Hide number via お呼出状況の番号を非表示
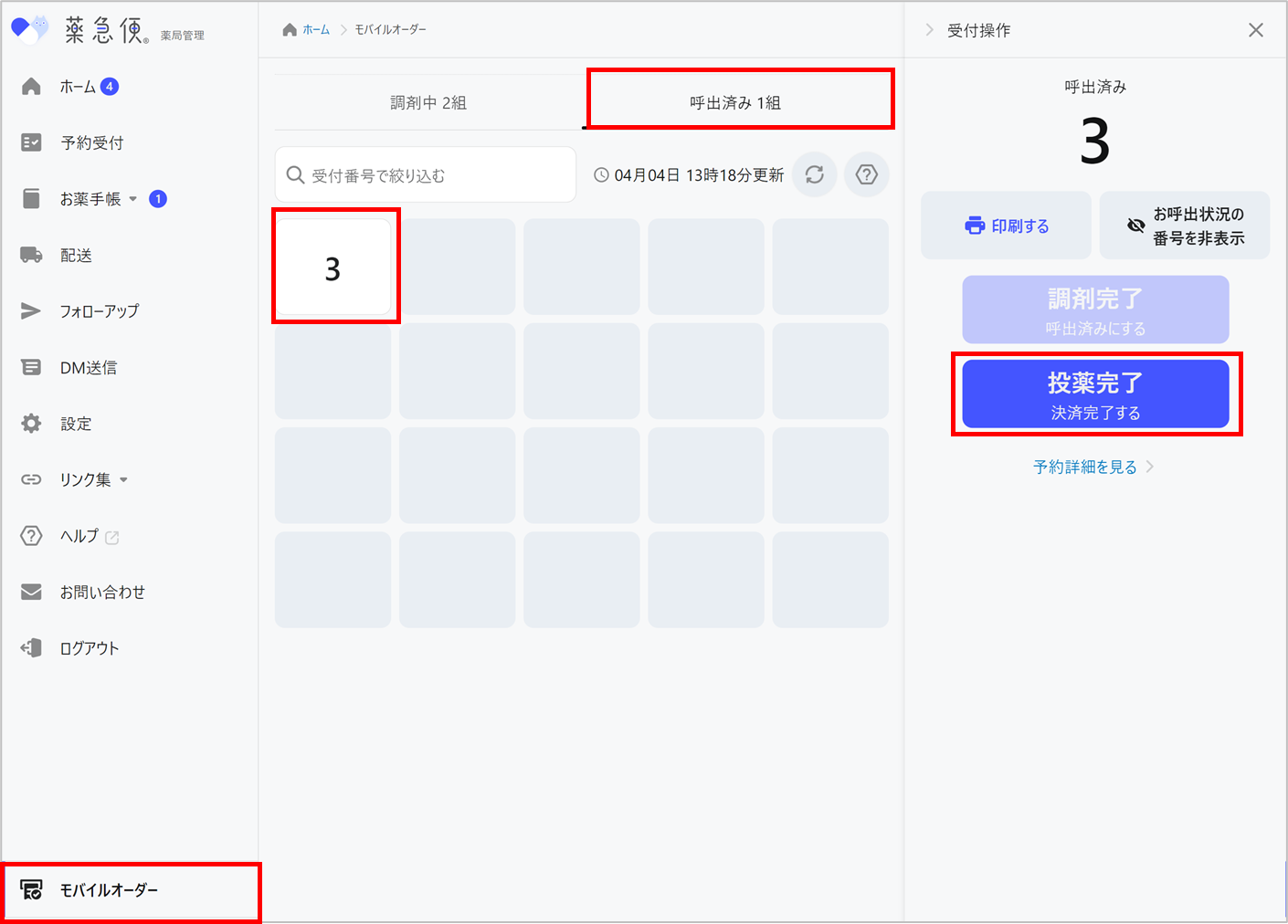1288x924 pixels. tap(1184, 226)
